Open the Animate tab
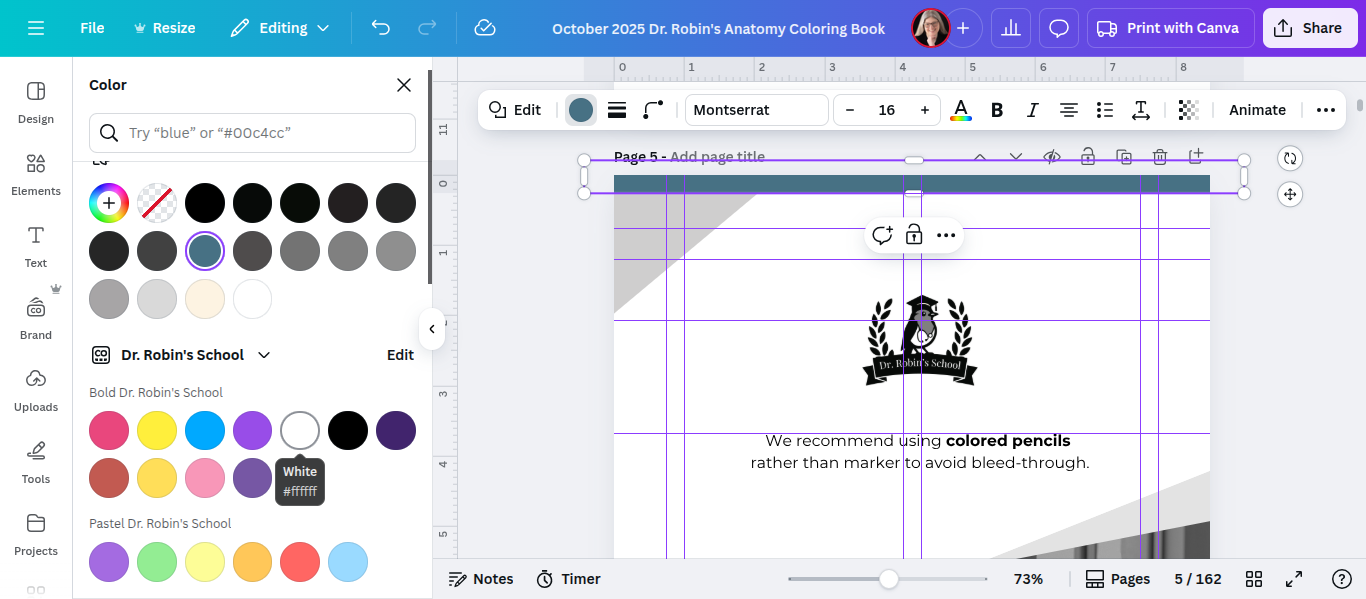The image size is (1366, 599). coord(1257,110)
